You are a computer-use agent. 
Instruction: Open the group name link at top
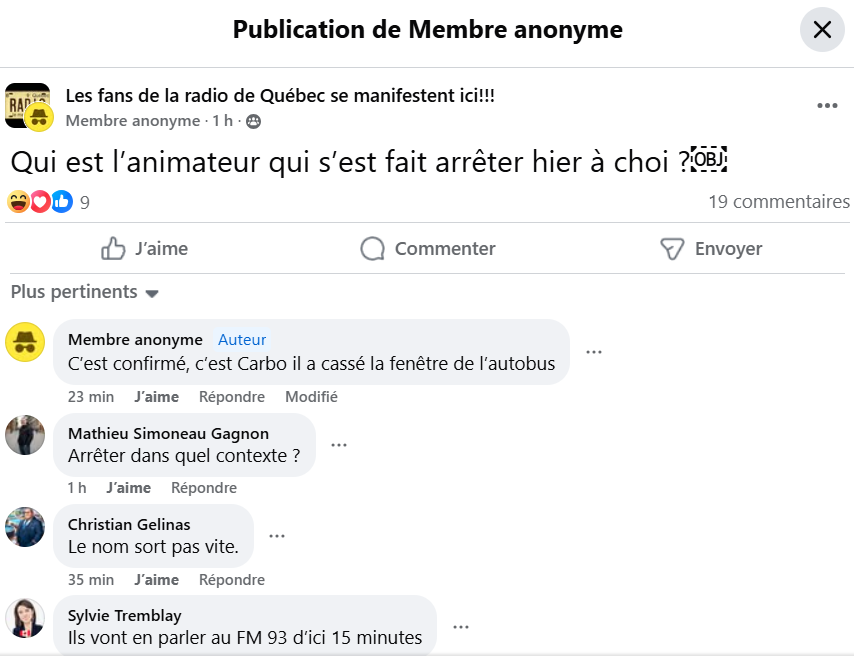click(x=280, y=96)
